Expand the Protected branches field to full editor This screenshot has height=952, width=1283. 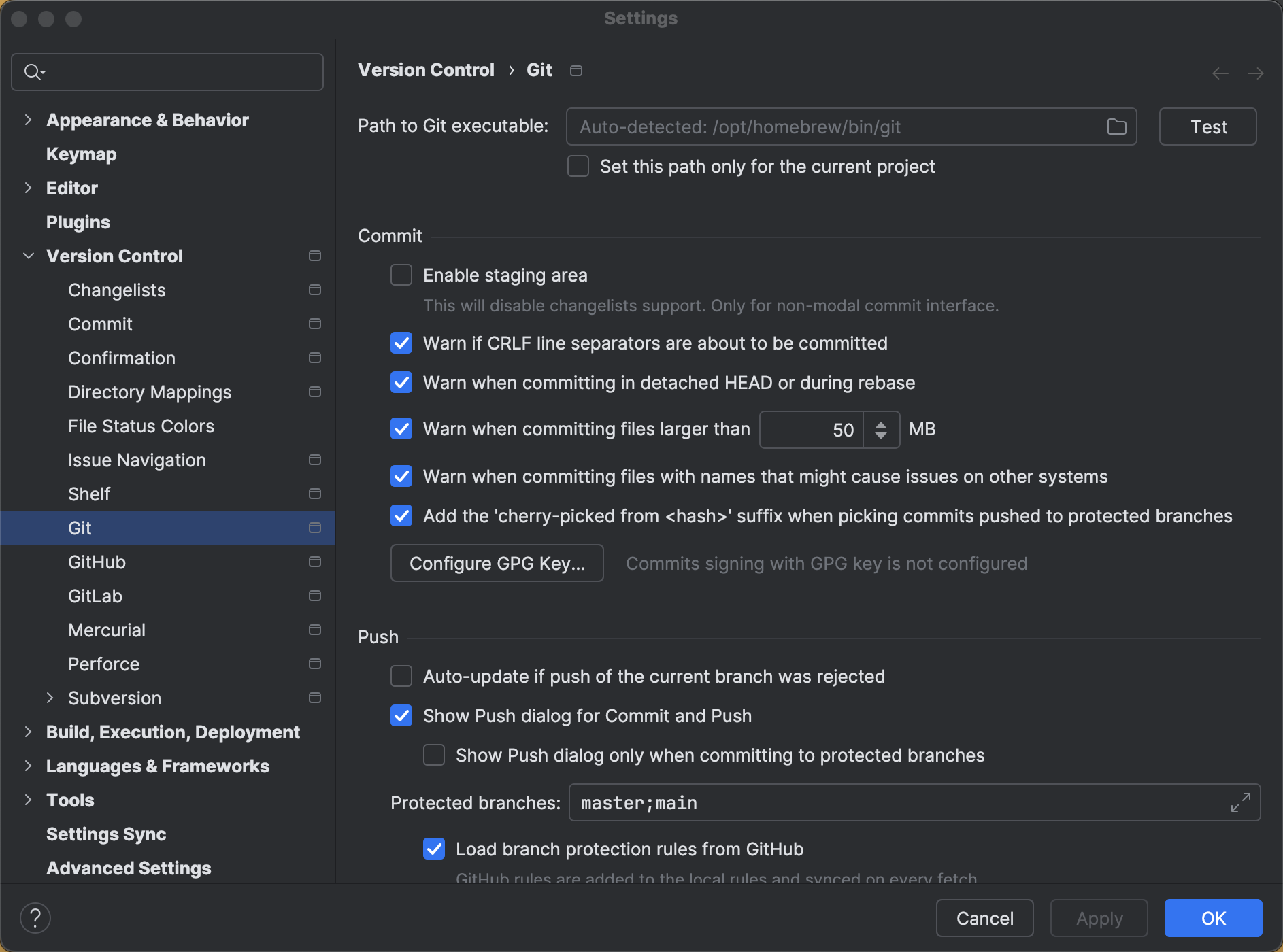1239,802
